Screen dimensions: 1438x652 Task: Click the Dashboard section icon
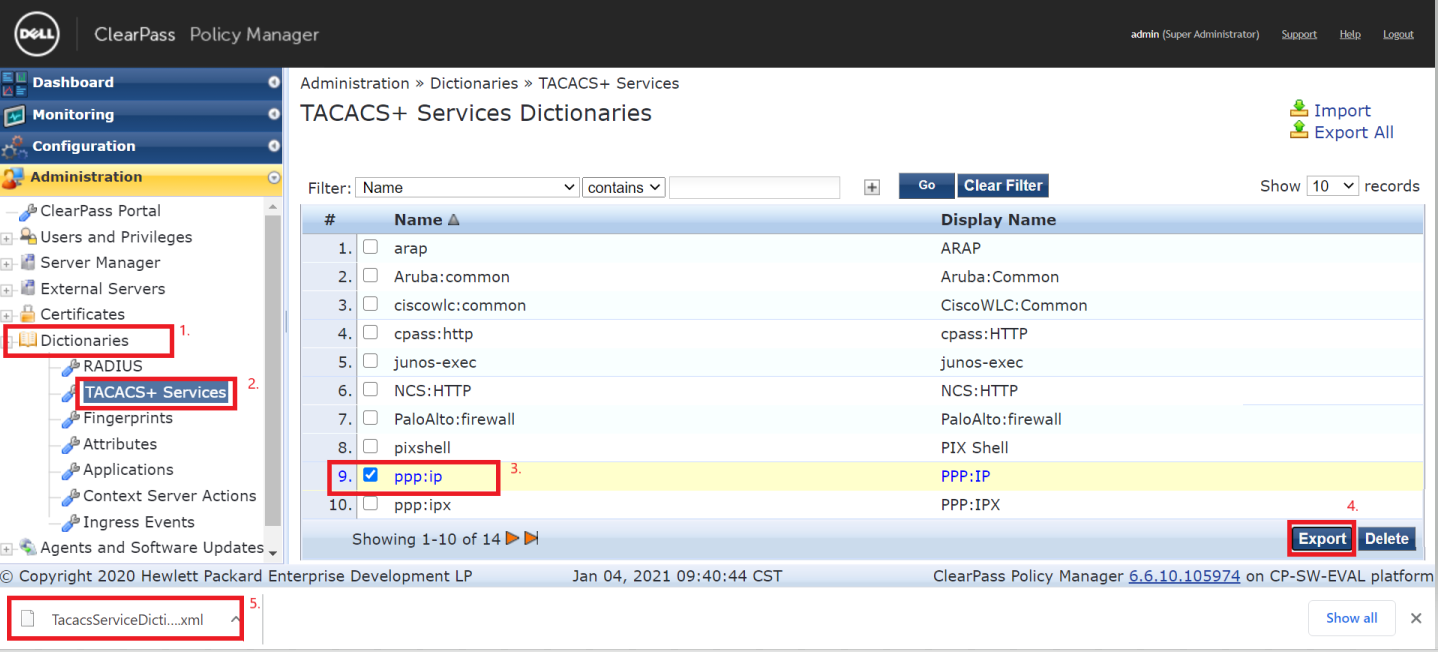[x=14, y=83]
